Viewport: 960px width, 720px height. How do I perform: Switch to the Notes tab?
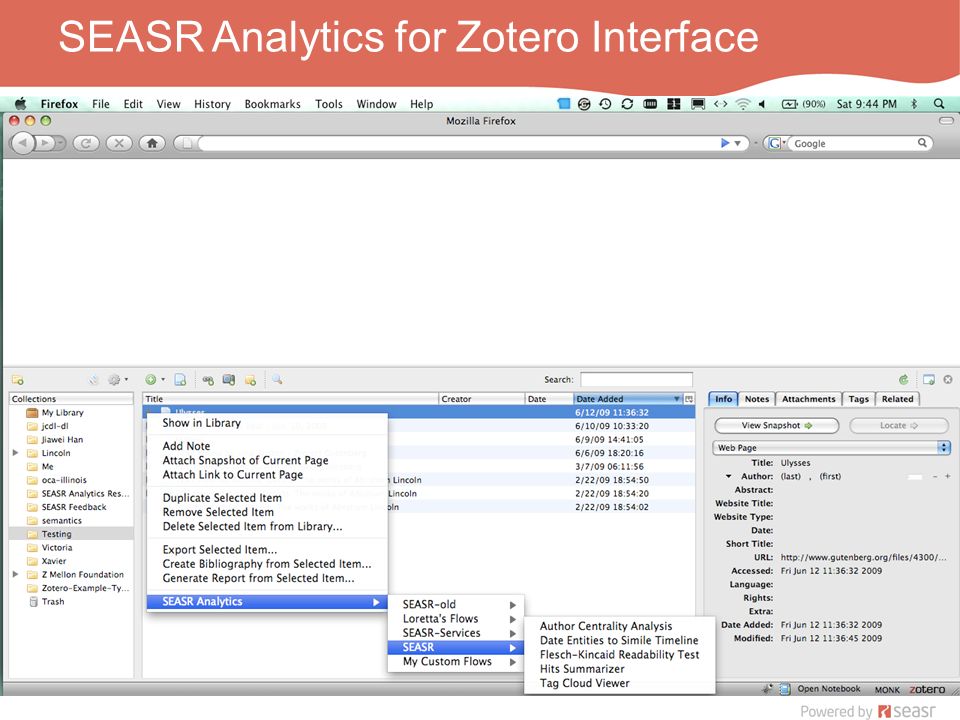pos(757,399)
